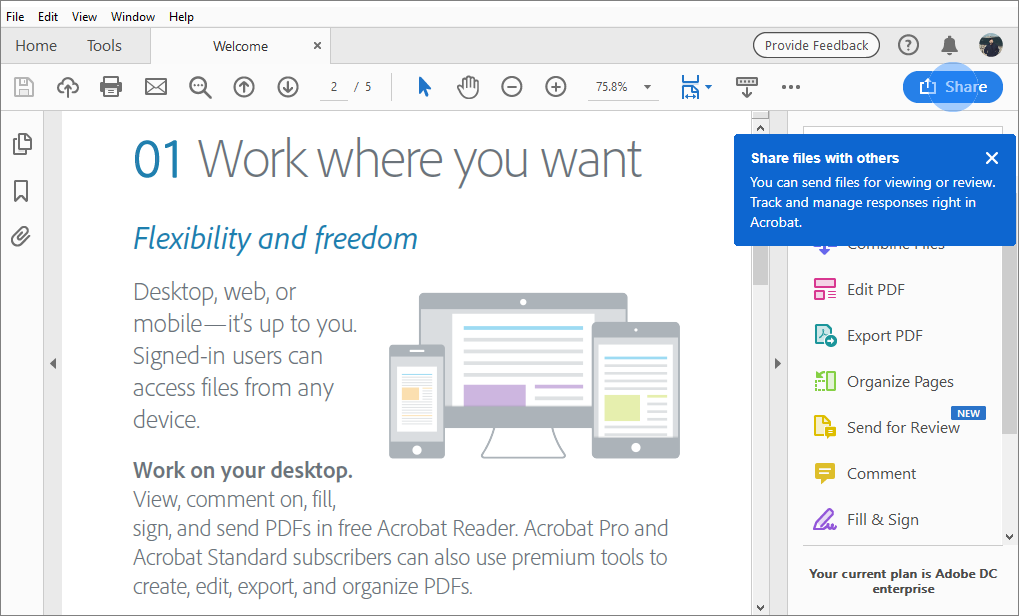
Task: Open the Page Thumbnails panel
Action: coord(22,144)
